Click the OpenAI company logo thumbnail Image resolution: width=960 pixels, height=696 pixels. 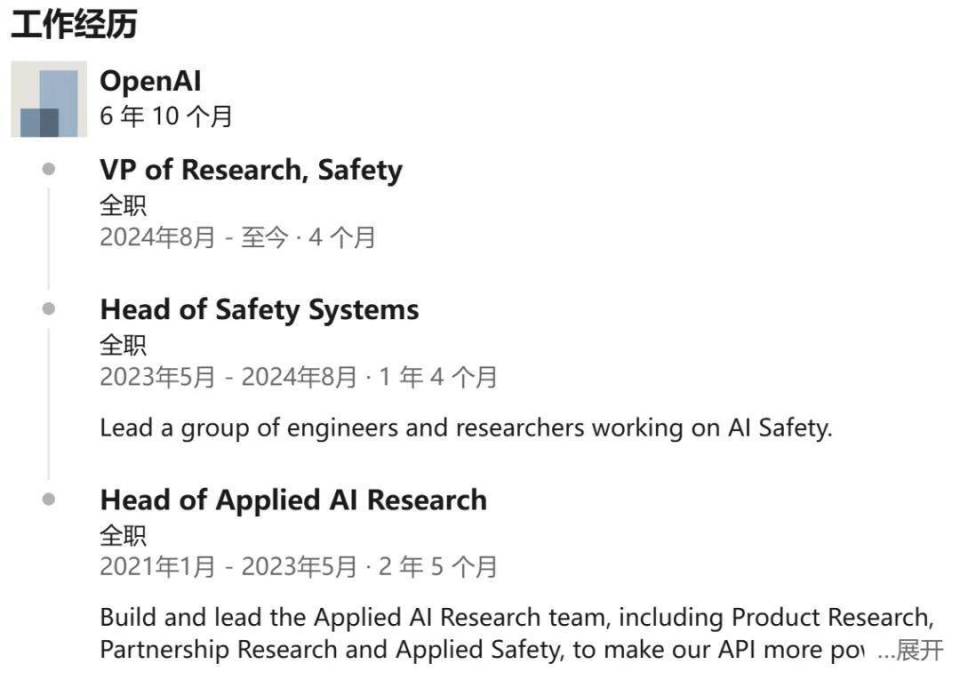tap(49, 99)
